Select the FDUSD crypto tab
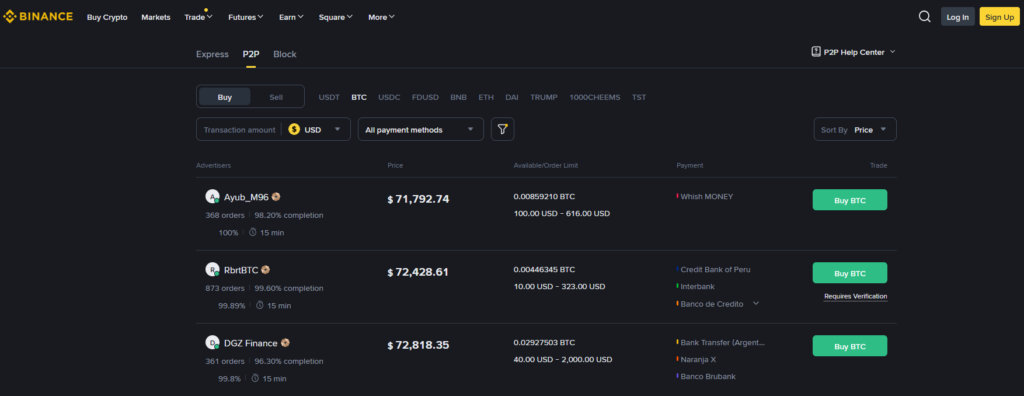 (425, 97)
